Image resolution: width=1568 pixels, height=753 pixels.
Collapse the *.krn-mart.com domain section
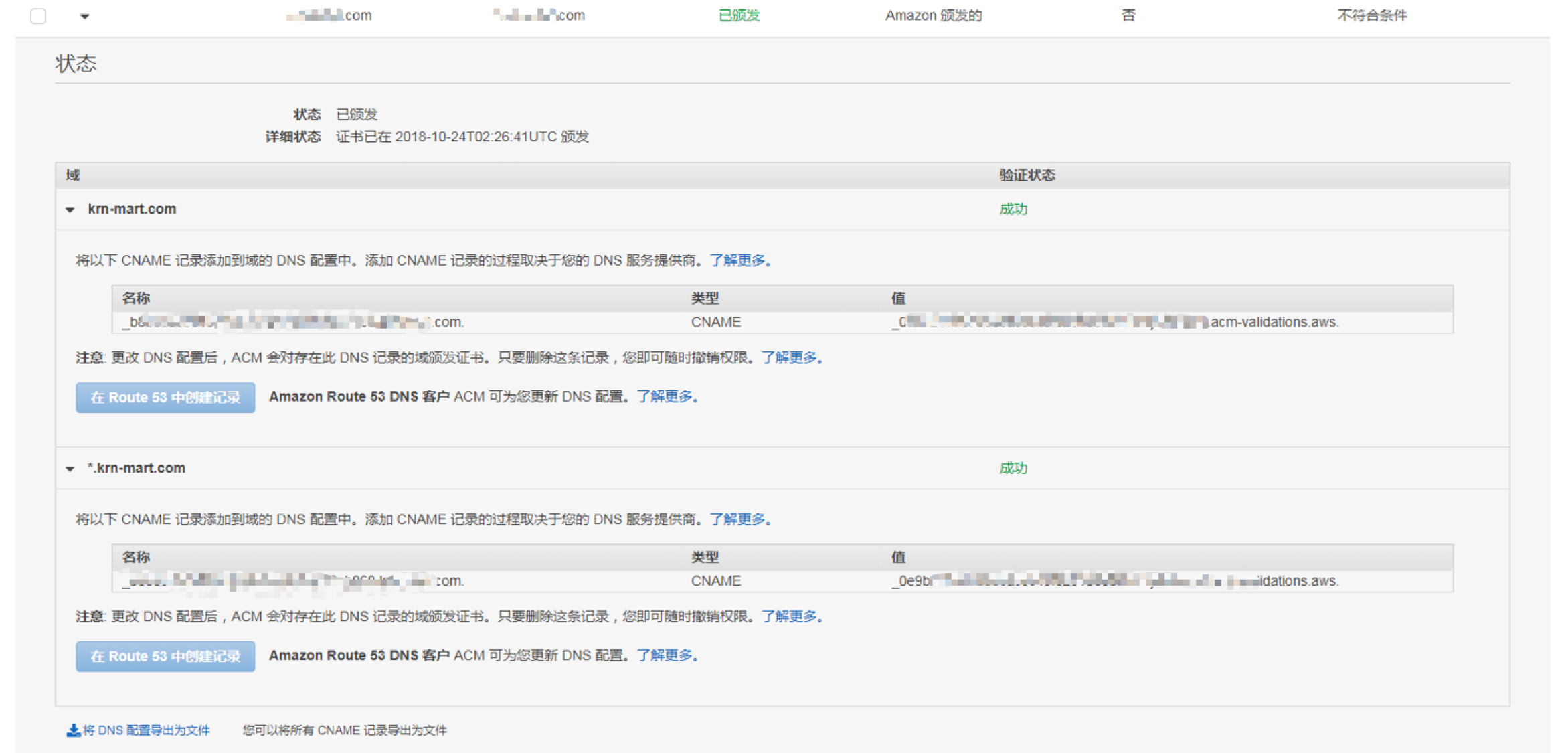70,469
